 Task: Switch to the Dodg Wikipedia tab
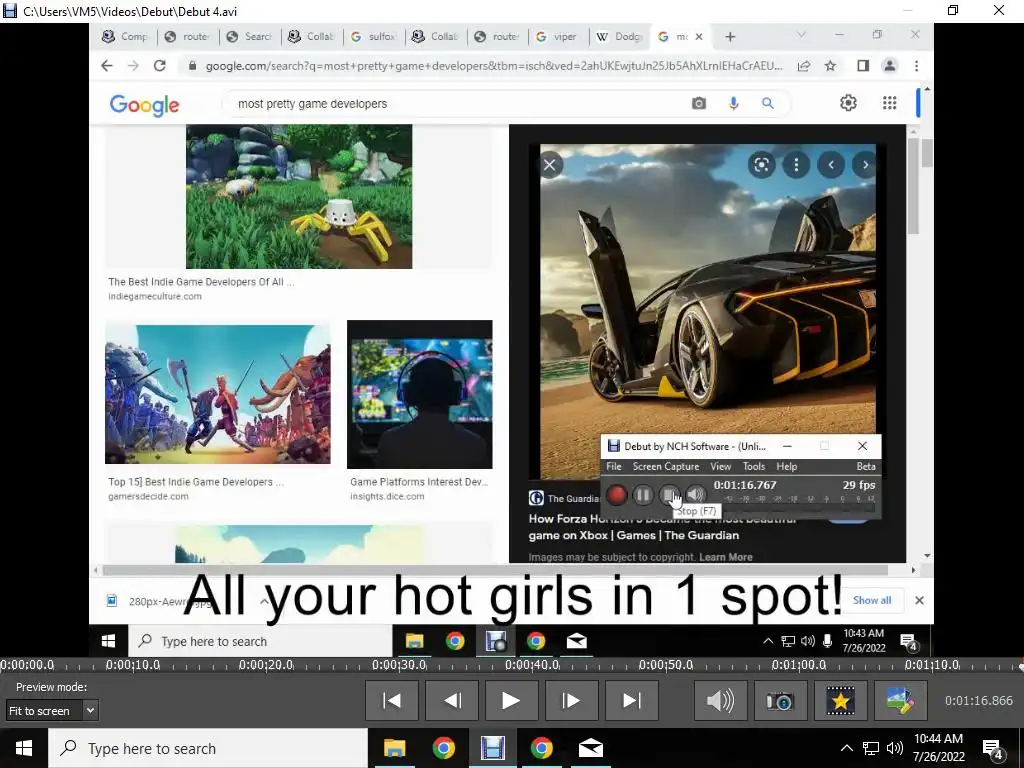tap(619, 37)
